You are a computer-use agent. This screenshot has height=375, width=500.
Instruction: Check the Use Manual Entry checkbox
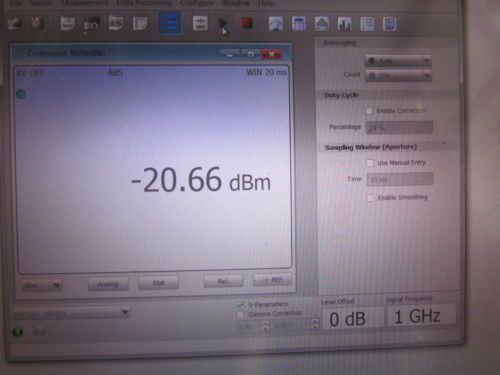click(x=370, y=163)
